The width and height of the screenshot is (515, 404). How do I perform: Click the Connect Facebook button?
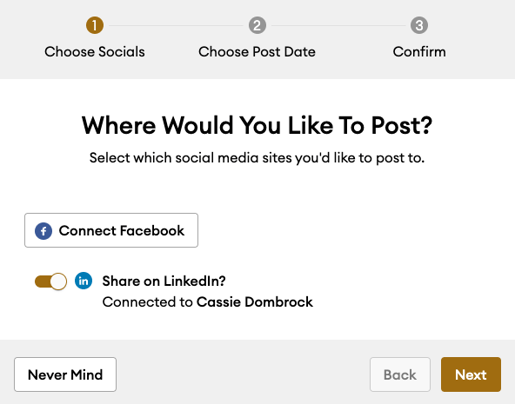pos(111,230)
